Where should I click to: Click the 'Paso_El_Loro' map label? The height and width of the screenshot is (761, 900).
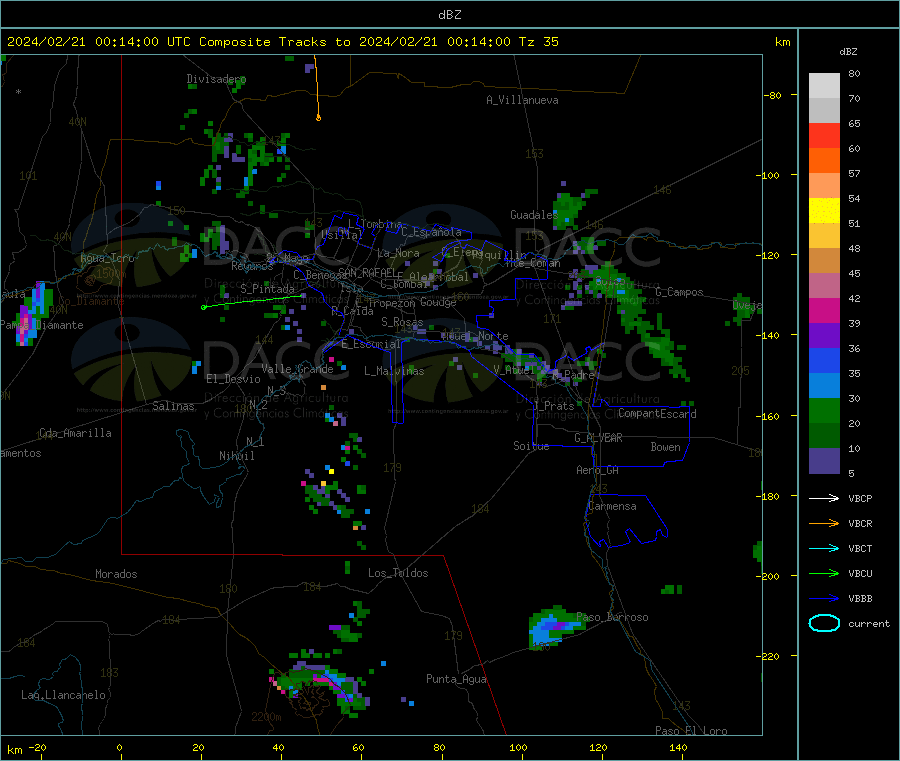pyautogui.click(x=691, y=731)
